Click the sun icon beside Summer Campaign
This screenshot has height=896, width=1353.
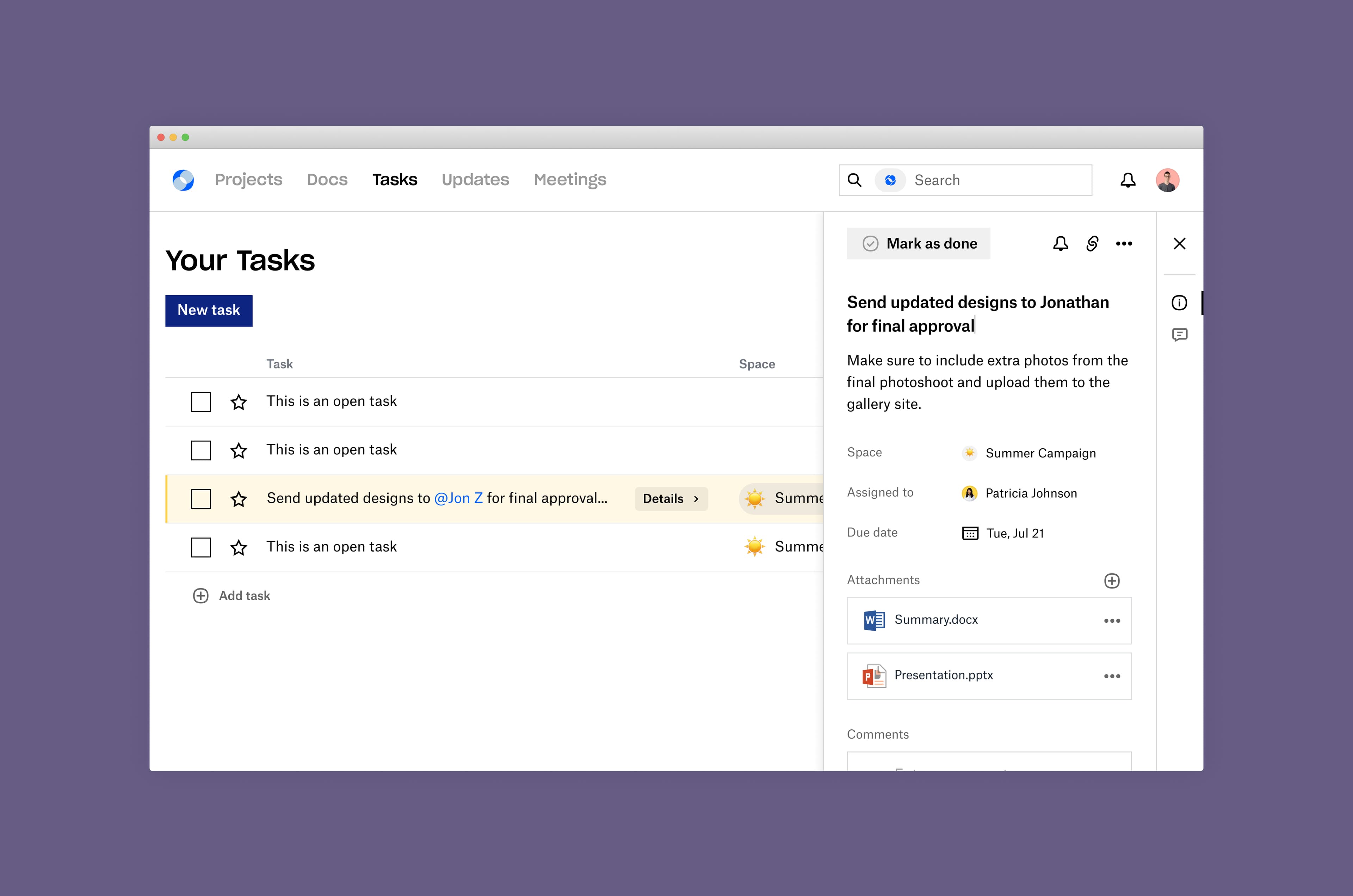[969, 453]
